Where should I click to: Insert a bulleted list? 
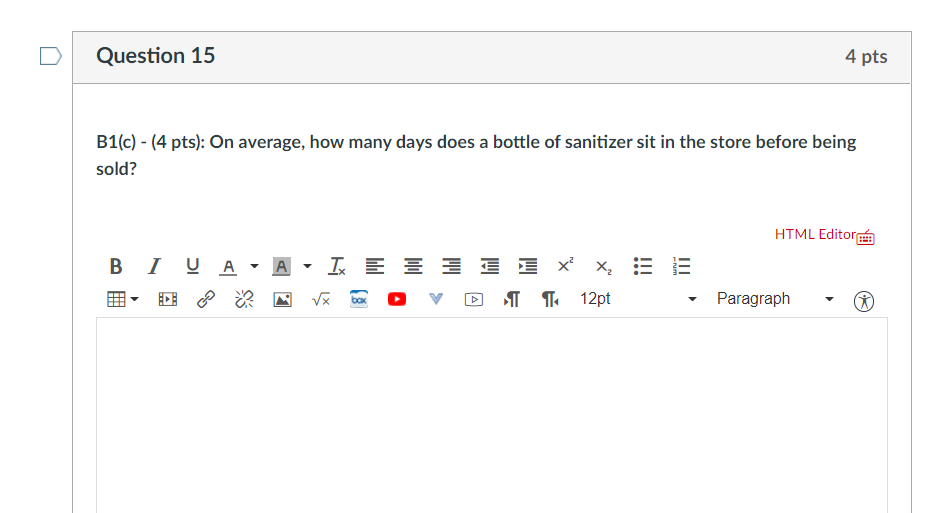point(642,266)
